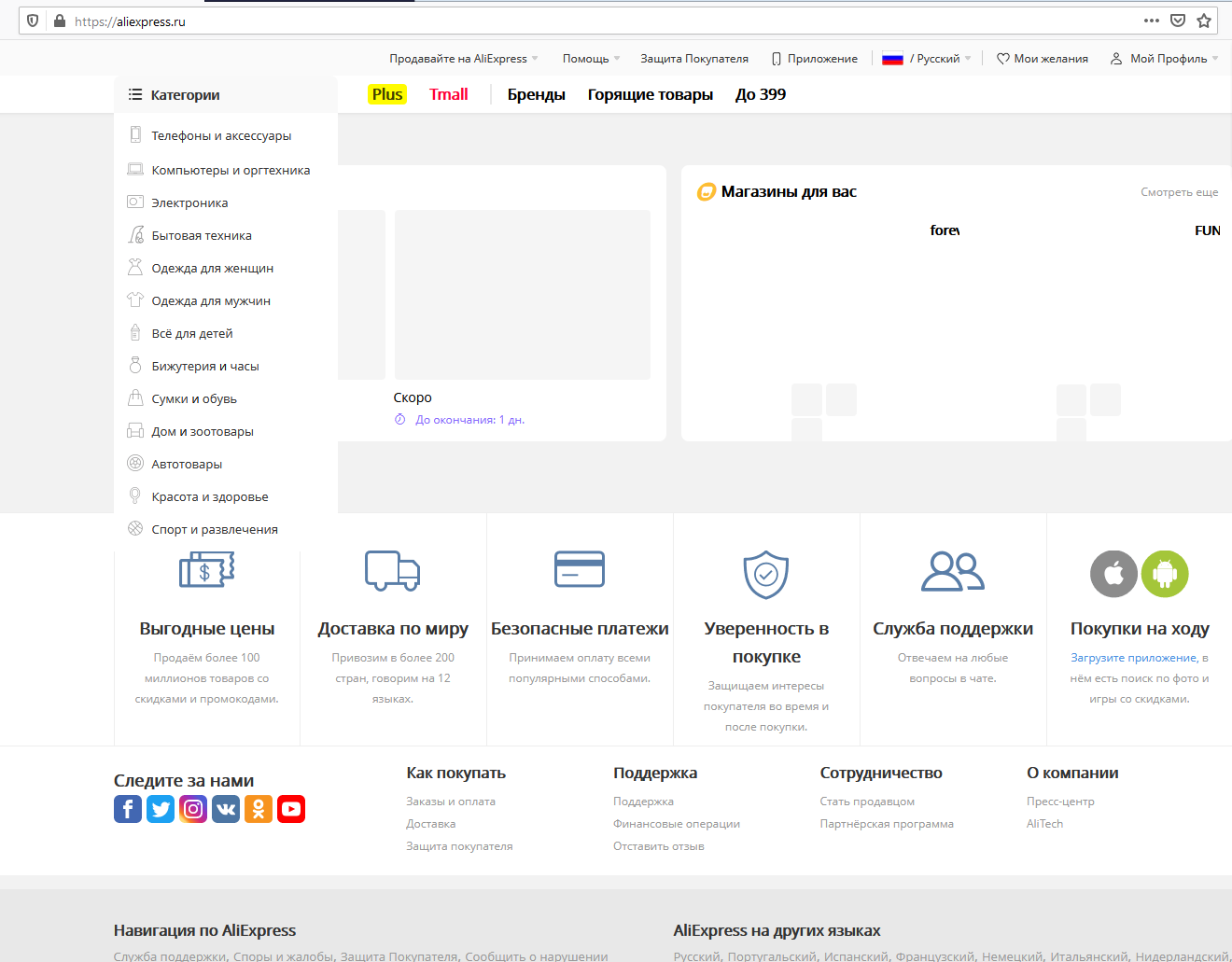Open the Бренды tab
This screenshot has width=1232, height=962.
tap(537, 94)
